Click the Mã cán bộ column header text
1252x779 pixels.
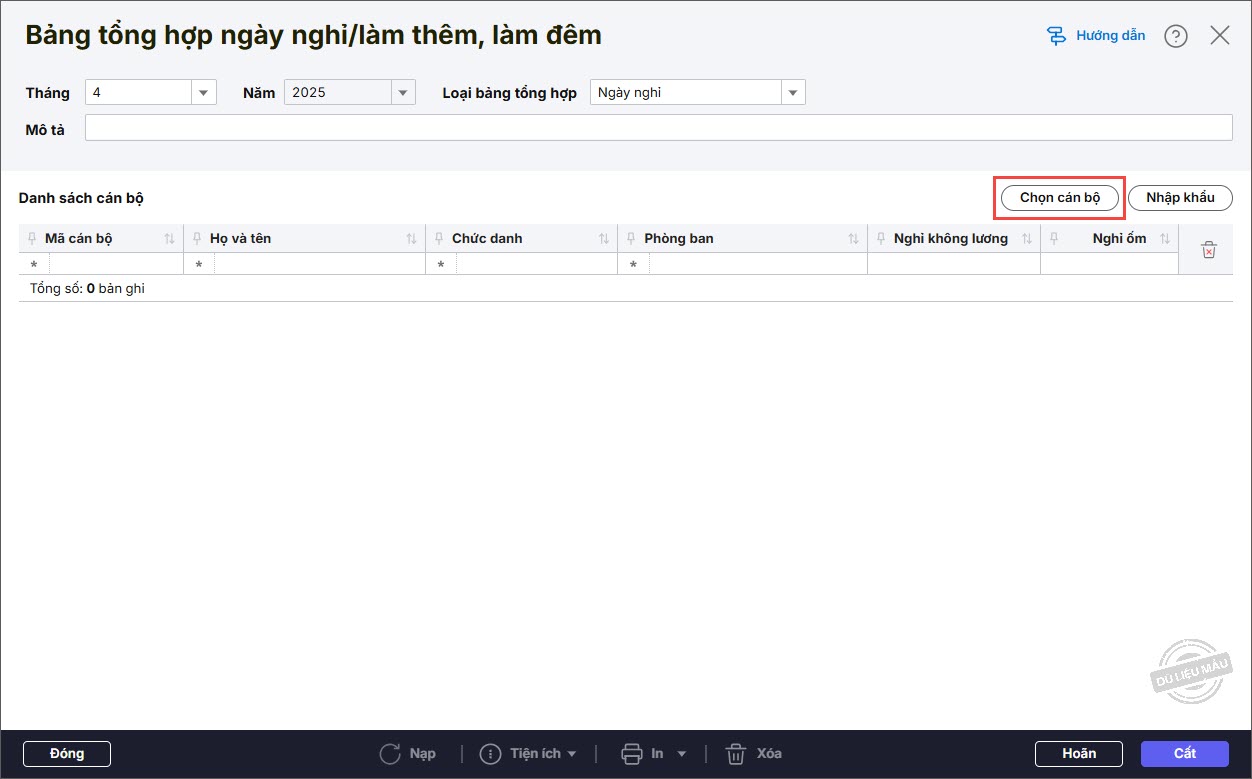point(78,239)
